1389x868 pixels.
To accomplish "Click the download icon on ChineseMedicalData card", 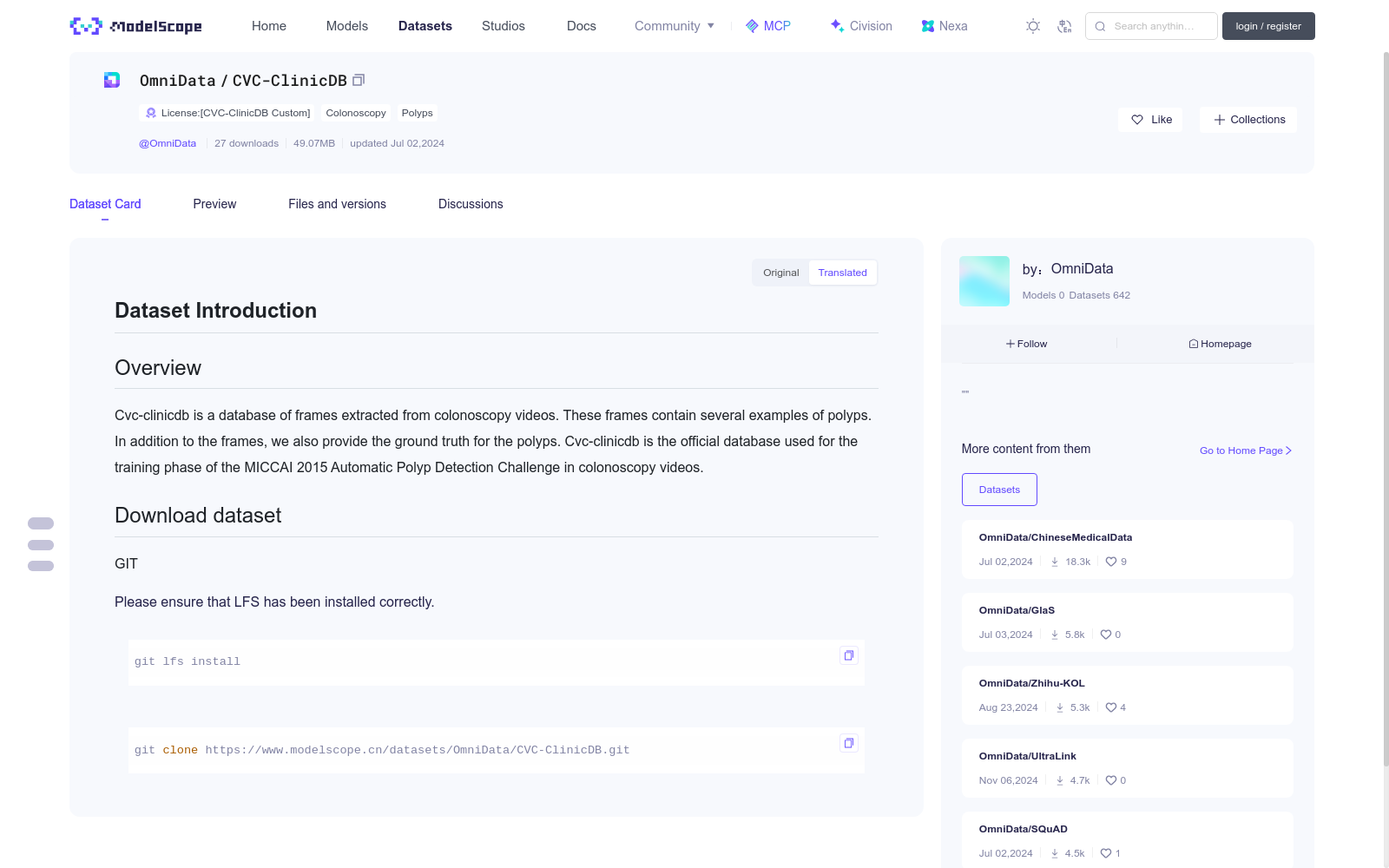I will pos(1055,562).
